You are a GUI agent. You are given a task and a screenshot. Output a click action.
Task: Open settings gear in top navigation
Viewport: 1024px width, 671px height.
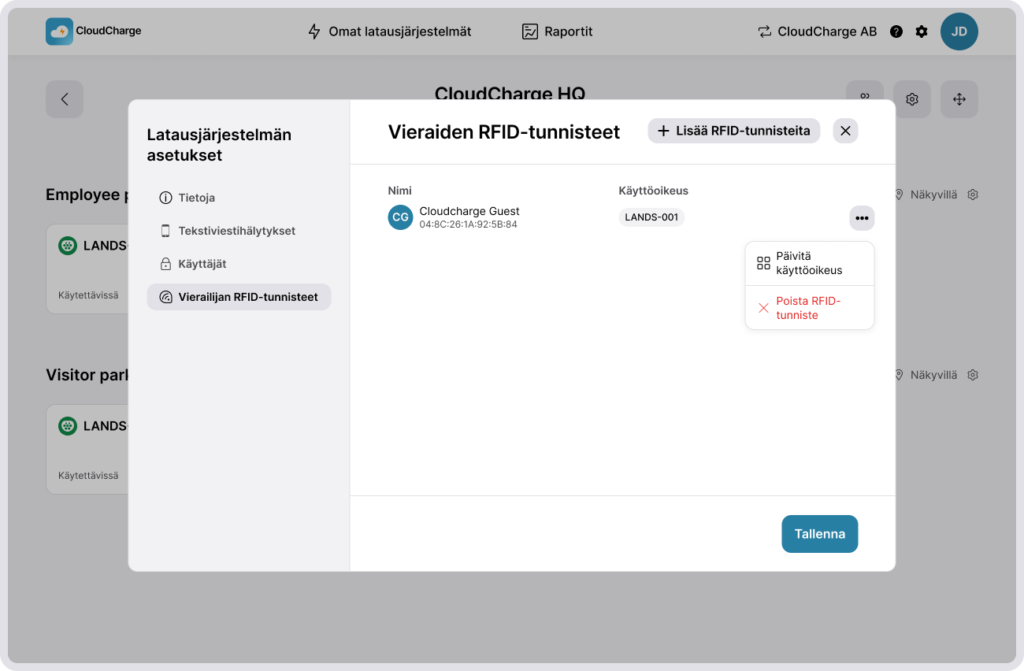tap(921, 31)
